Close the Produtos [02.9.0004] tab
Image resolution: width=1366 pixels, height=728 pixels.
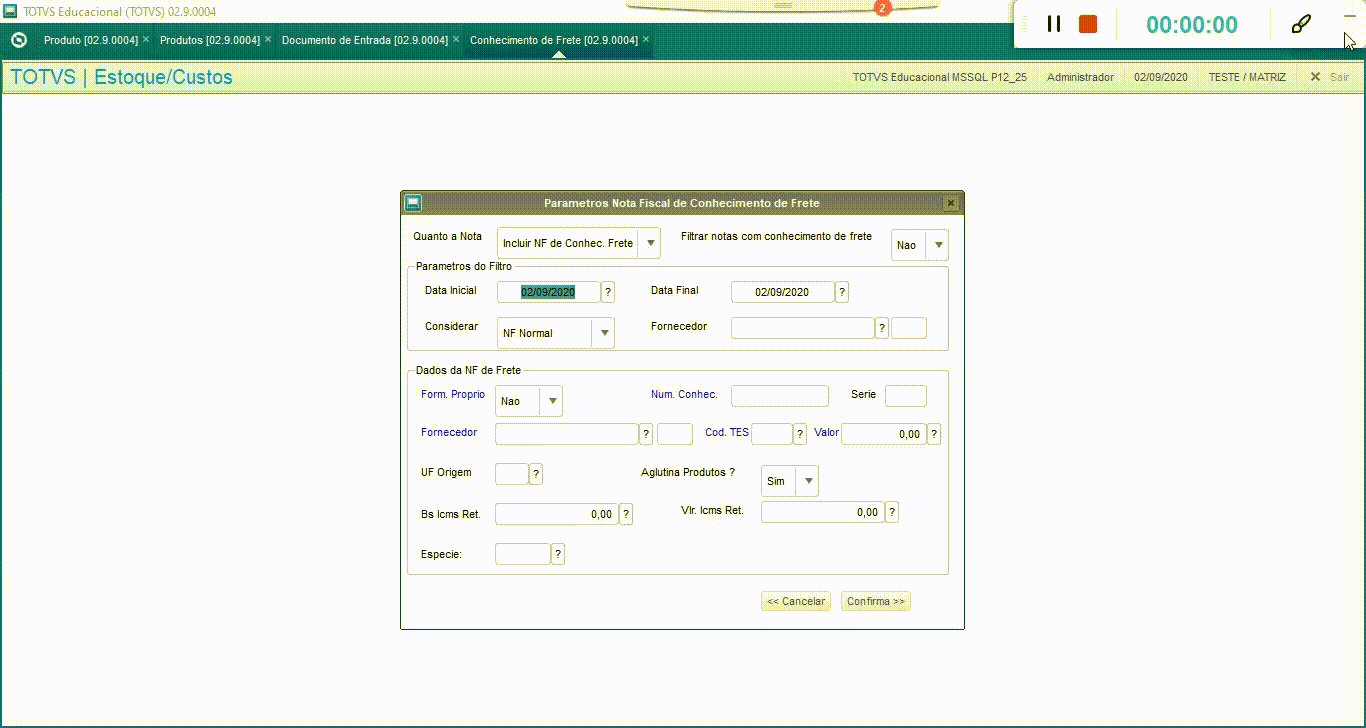pos(268,40)
